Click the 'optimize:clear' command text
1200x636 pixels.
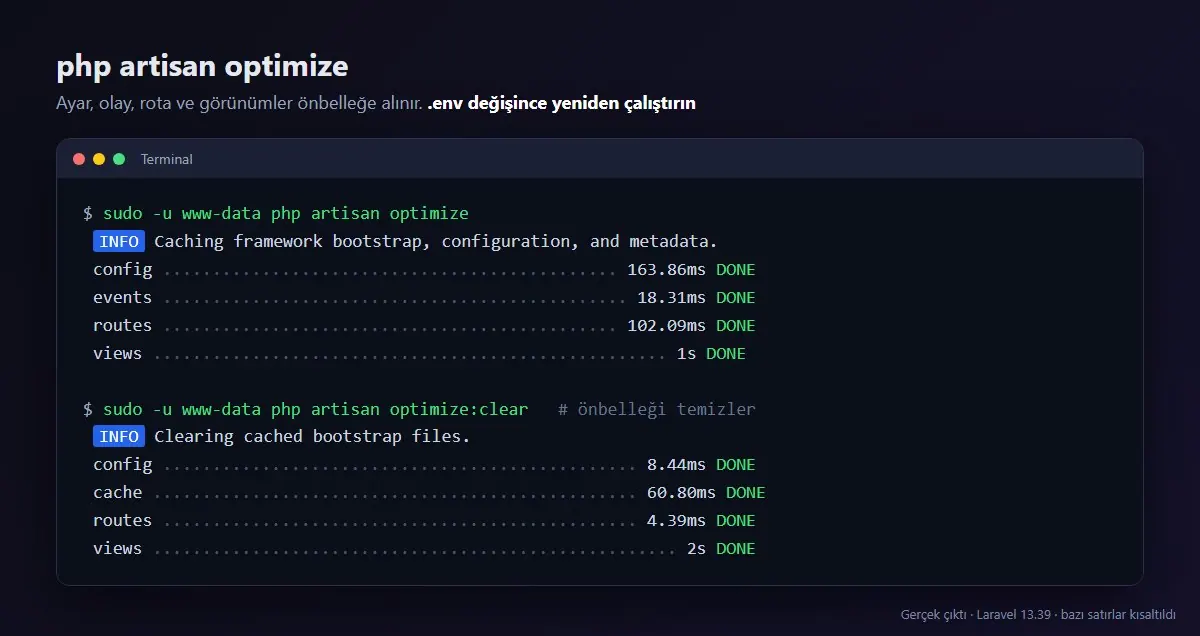pos(459,409)
